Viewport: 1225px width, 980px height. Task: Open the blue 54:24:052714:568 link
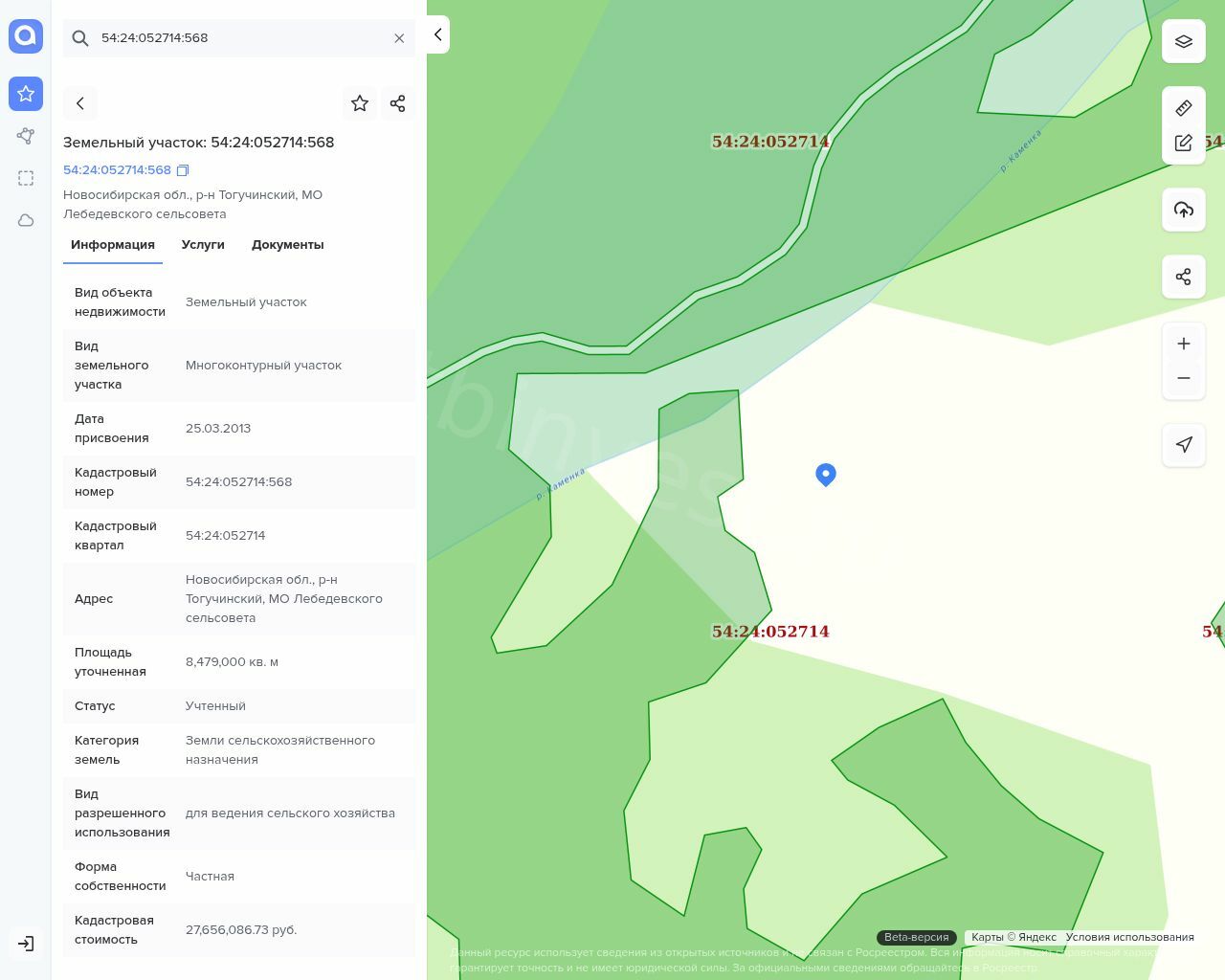(117, 170)
